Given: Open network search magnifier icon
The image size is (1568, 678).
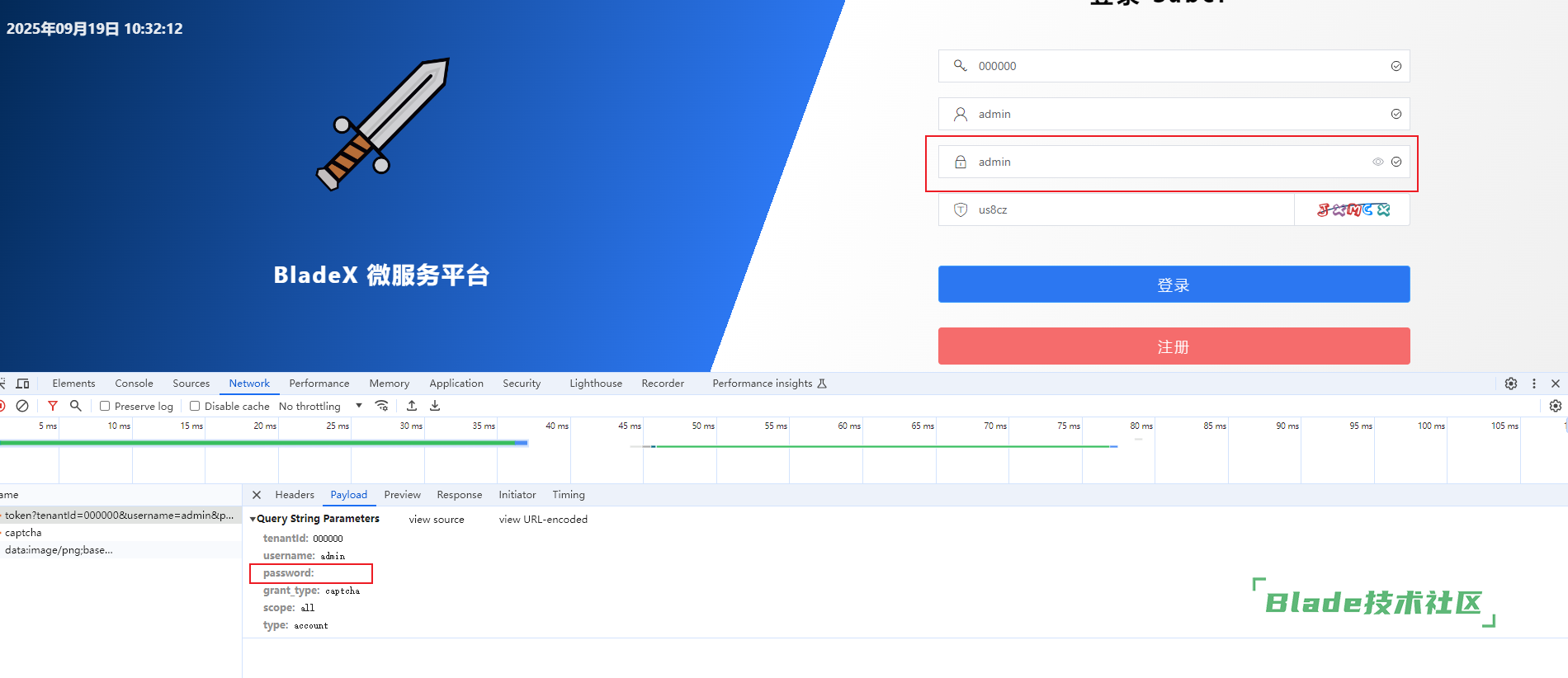Looking at the screenshot, I should [x=76, y=406].
